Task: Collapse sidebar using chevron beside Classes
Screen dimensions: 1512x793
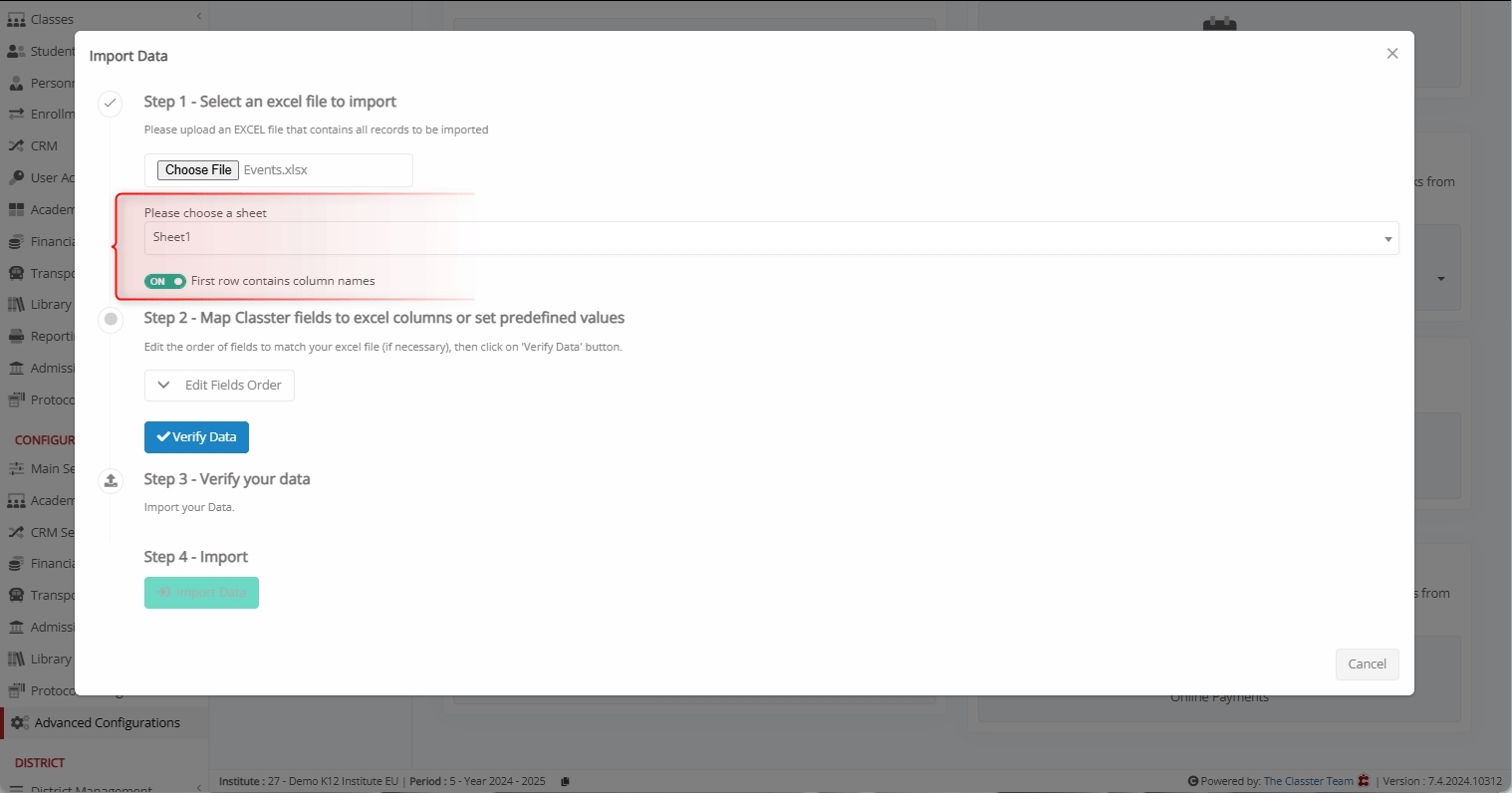Action: (x=199, y=16)
